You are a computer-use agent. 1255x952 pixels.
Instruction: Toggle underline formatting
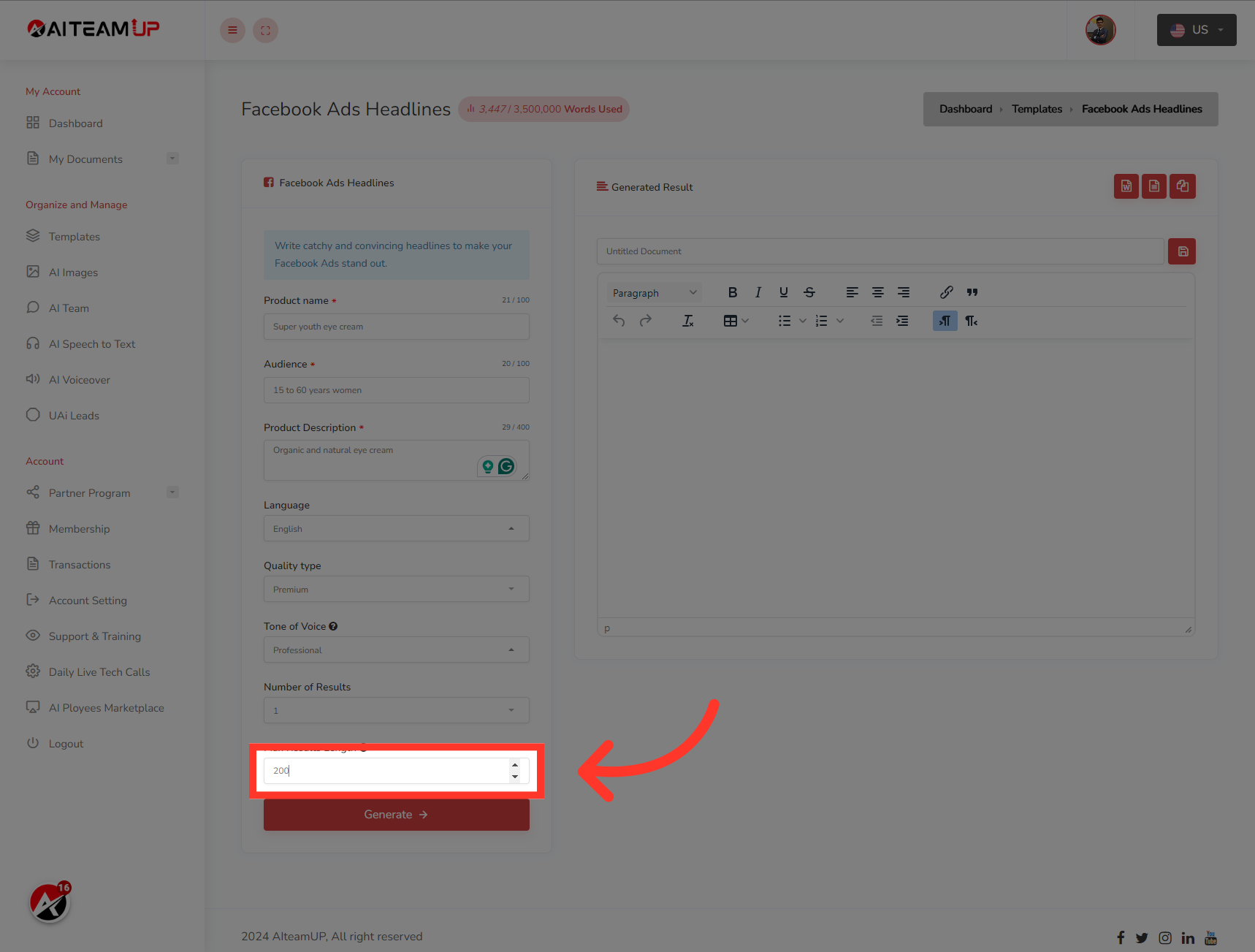click(783, 292)
